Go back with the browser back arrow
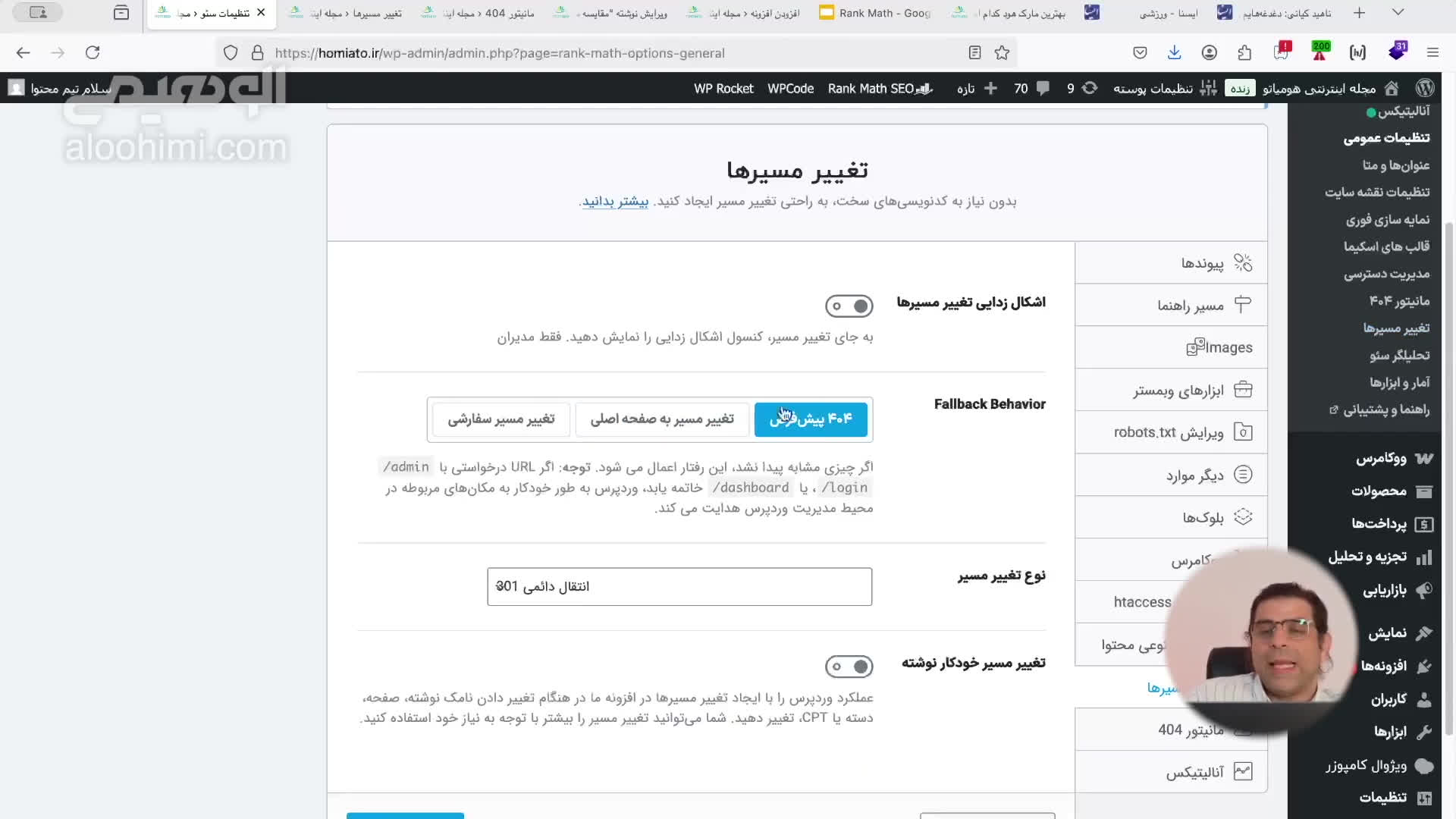Screen dimensions: 1456x819 pyautogui.click(x=23, y=53)
